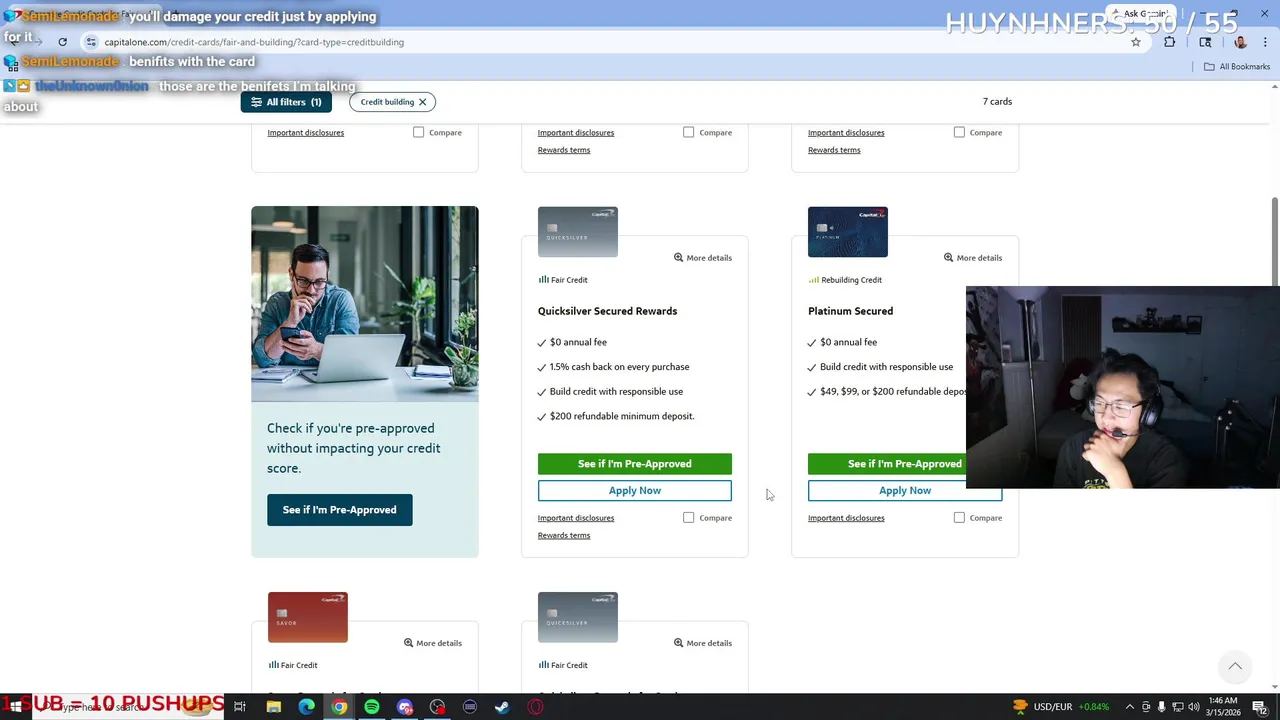Open Spotify from the taskbar

pyautogui.click(x=372, y=707)
